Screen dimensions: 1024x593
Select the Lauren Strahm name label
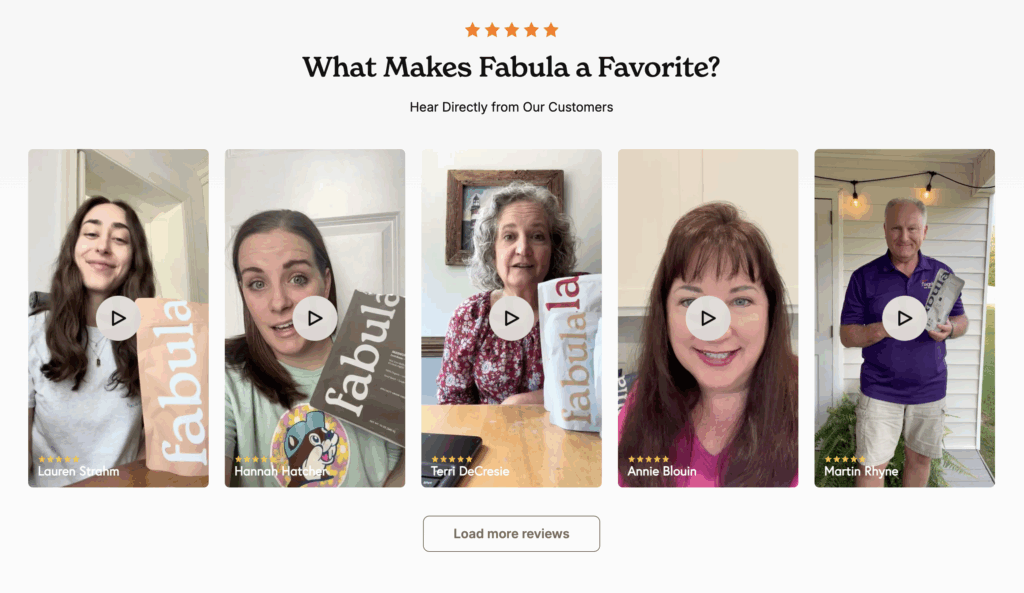[77, 471]
